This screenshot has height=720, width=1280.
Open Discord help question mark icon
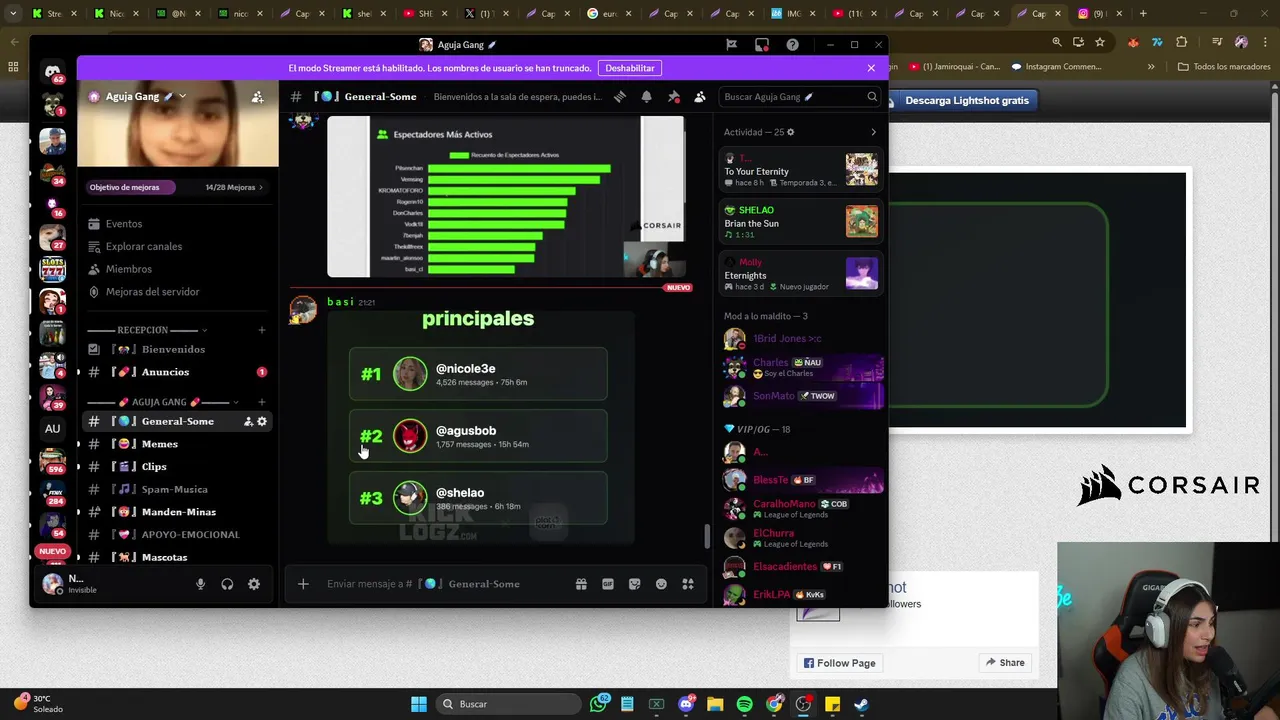[793, 45]
